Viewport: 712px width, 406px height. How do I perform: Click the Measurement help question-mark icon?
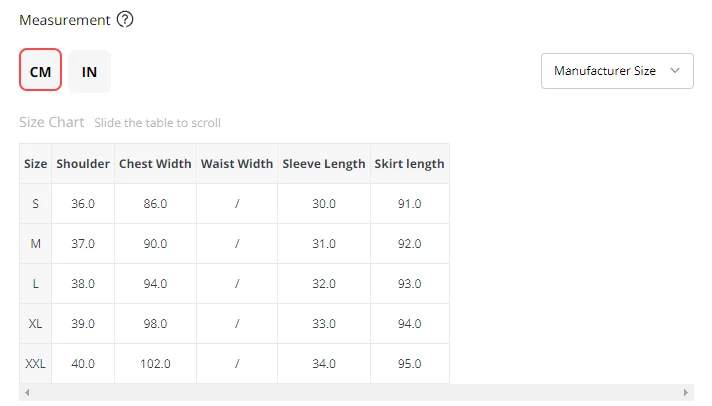coord(125,20)
